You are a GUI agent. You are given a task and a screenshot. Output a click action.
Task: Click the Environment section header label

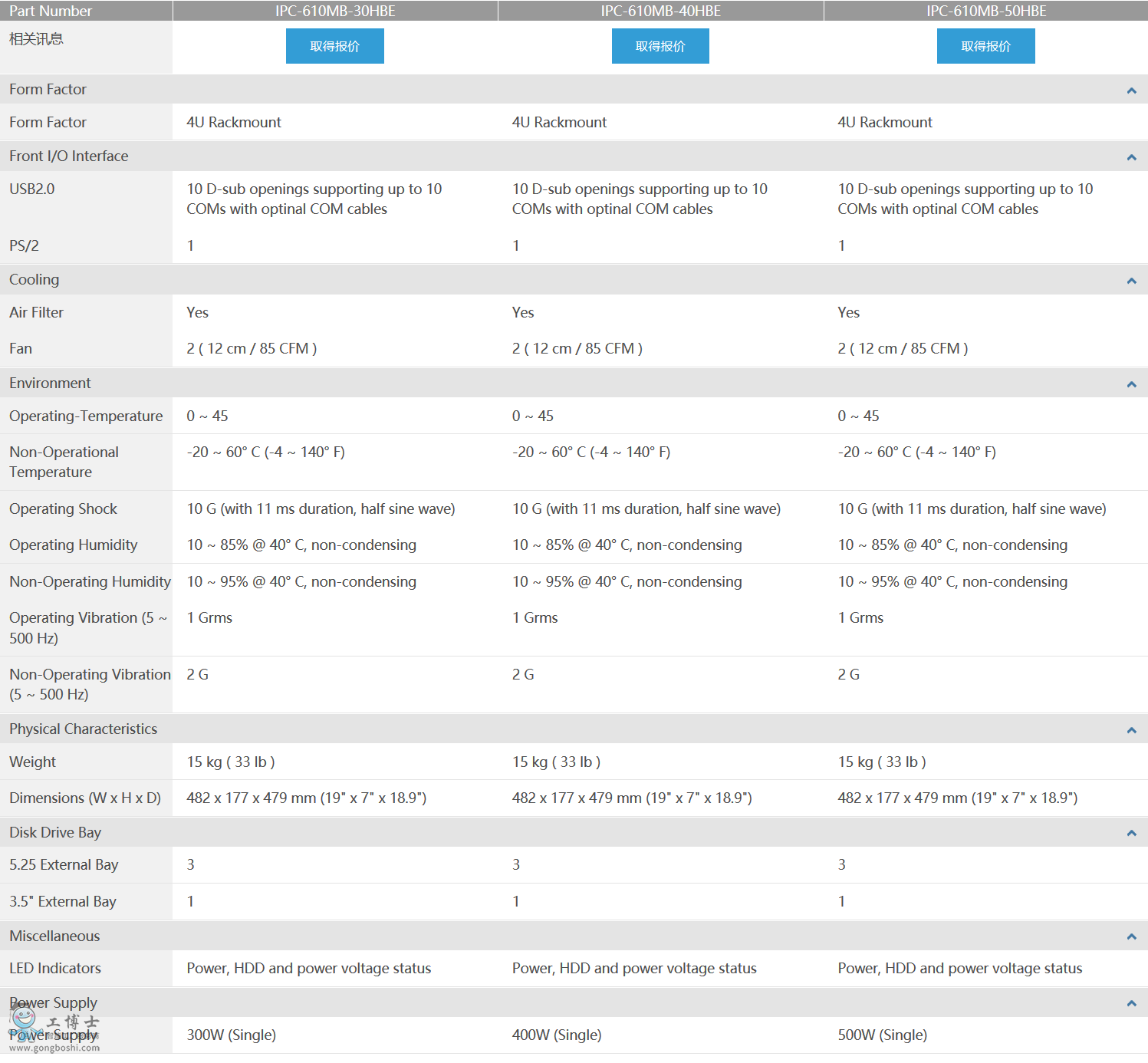coord(50,383)
